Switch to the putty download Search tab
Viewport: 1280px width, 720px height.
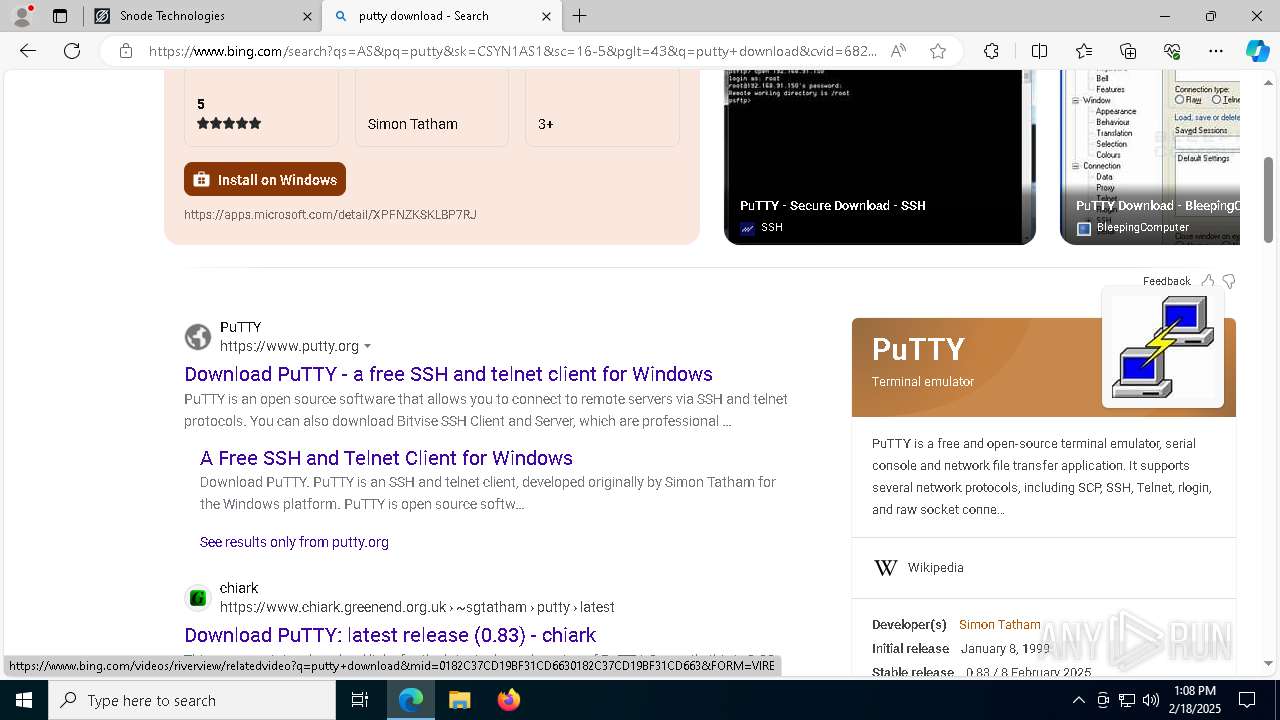pos(440,16)
